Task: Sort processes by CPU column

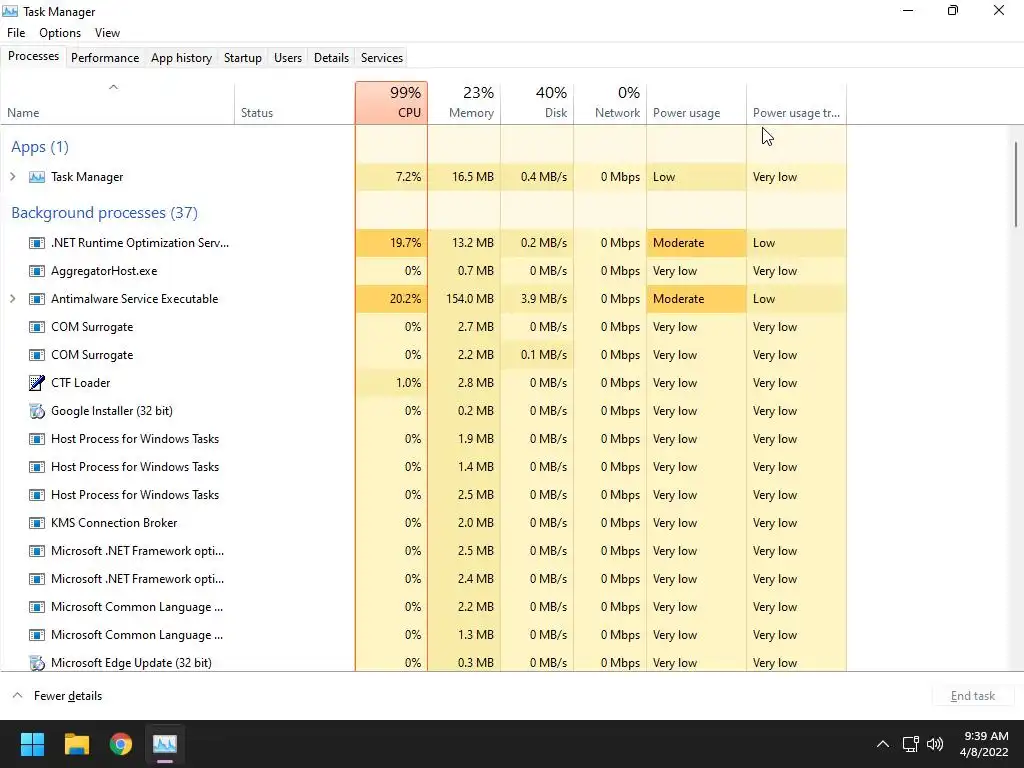Action: [x=392, y=103]
